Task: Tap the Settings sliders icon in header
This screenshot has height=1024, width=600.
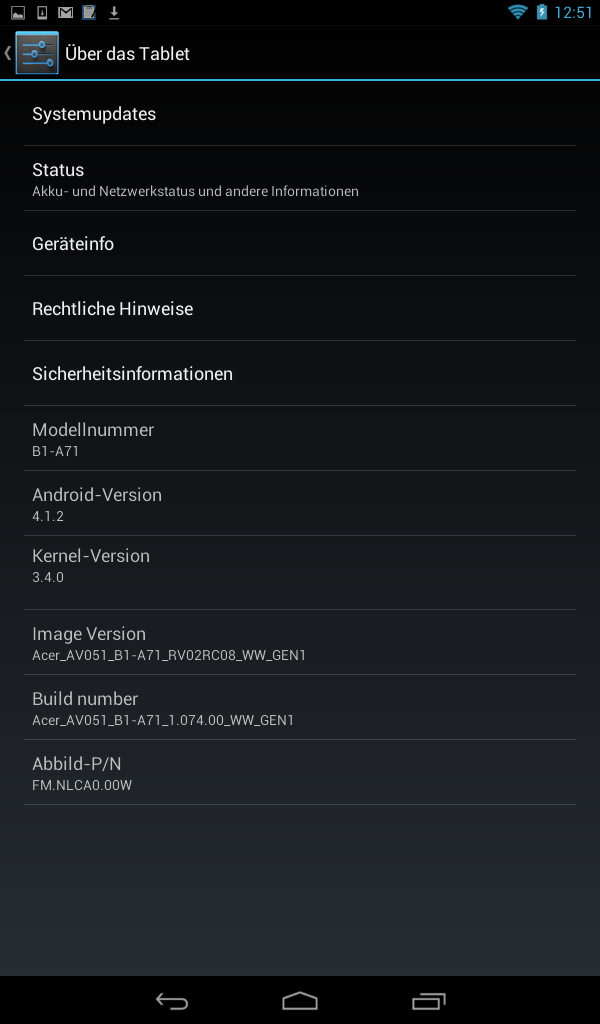Action: [37, 52]
